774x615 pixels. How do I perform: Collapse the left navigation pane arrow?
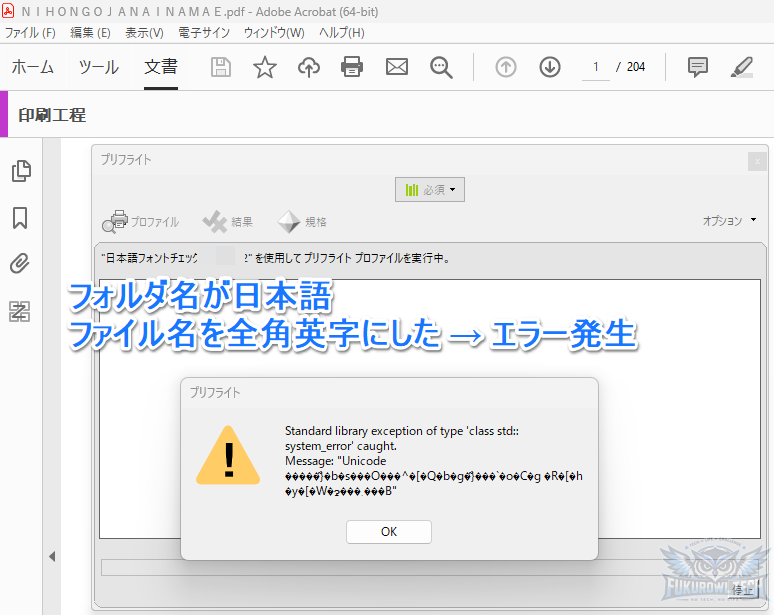tap(52, 557)
